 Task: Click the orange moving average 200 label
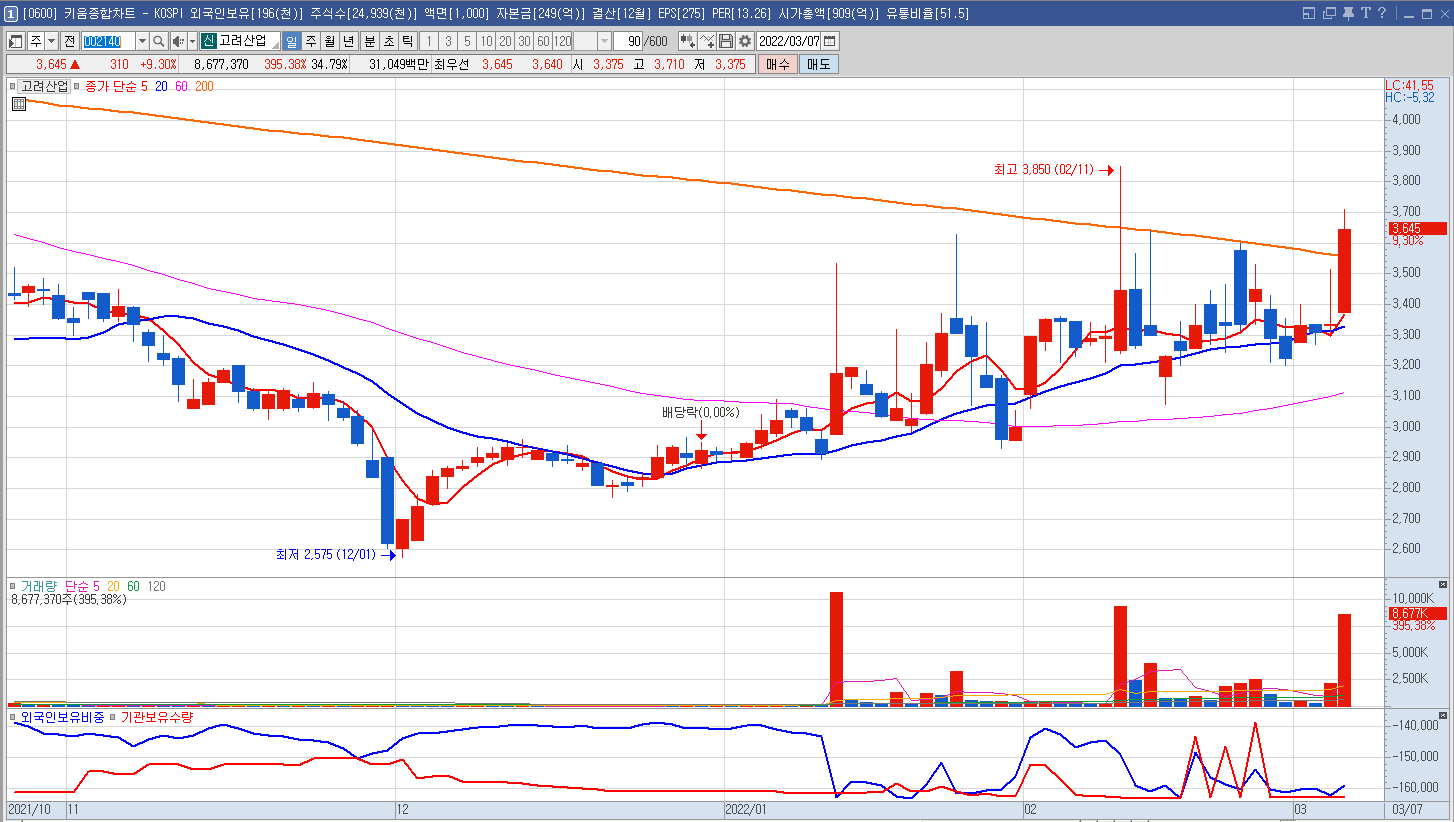204,86
